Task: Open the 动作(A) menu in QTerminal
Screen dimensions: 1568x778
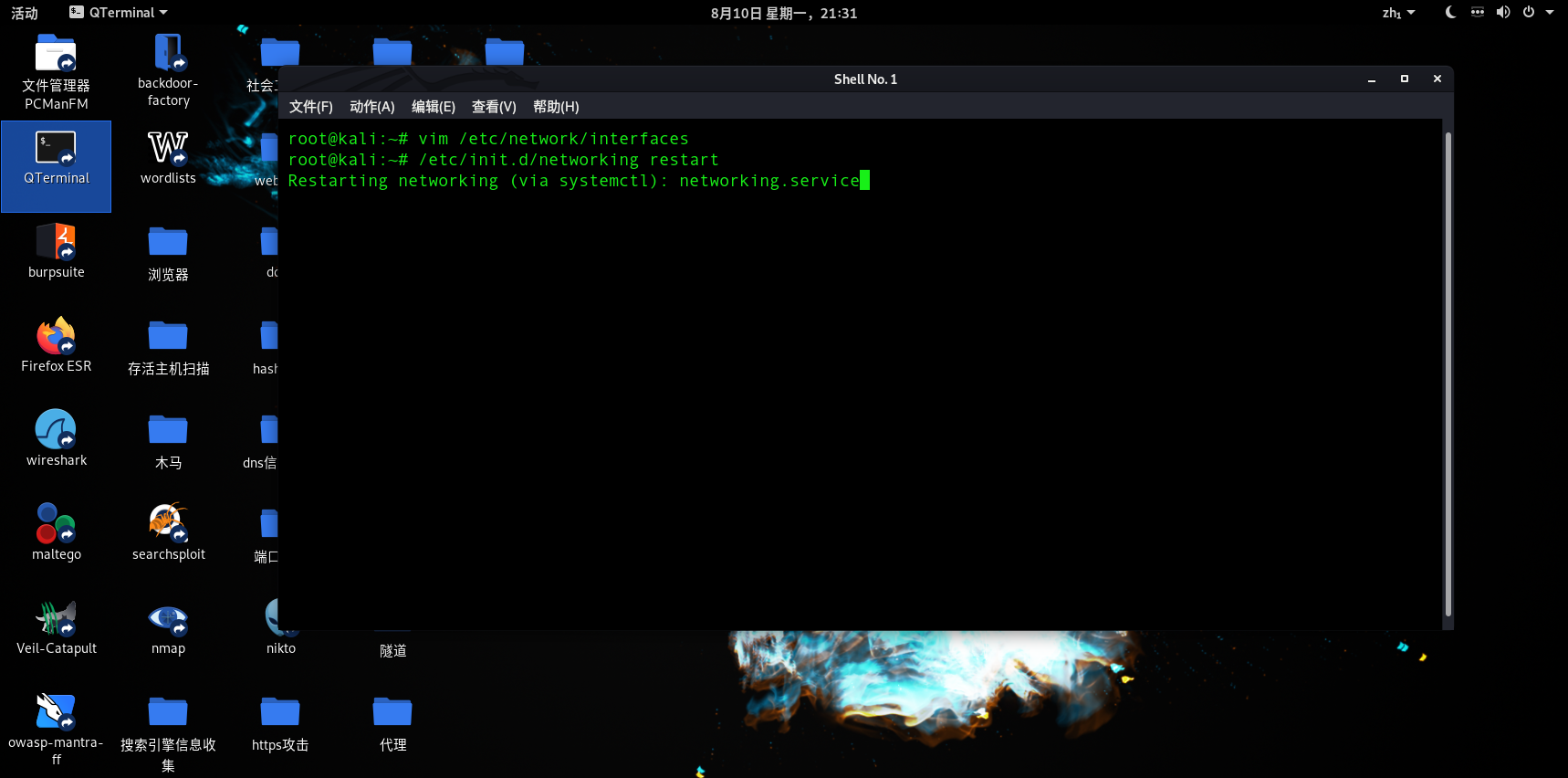Action: pyautogui.click(x=372, y=107)
